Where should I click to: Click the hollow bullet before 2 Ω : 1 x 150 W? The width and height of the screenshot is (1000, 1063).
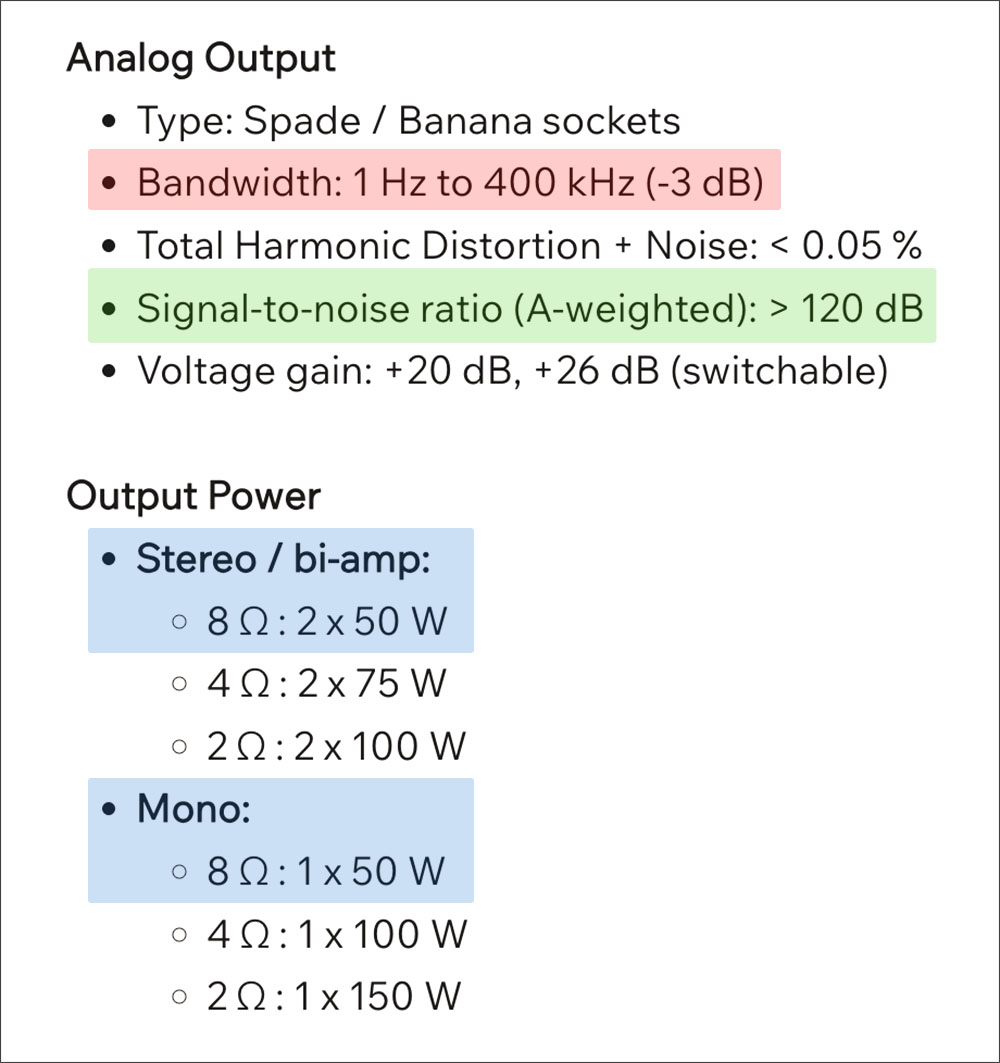[180, 997]
